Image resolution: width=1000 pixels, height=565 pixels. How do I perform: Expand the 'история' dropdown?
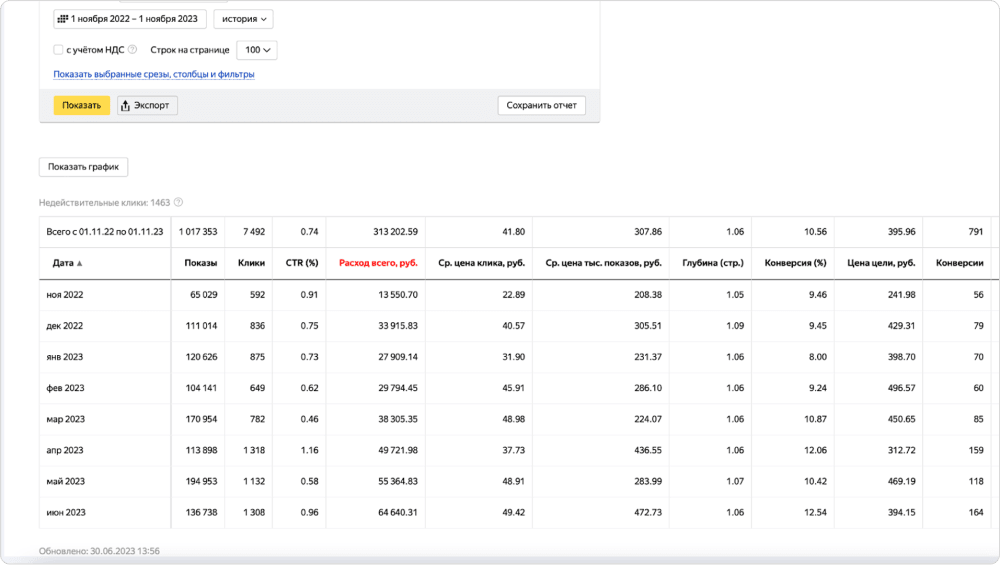(x=243, y=19)
